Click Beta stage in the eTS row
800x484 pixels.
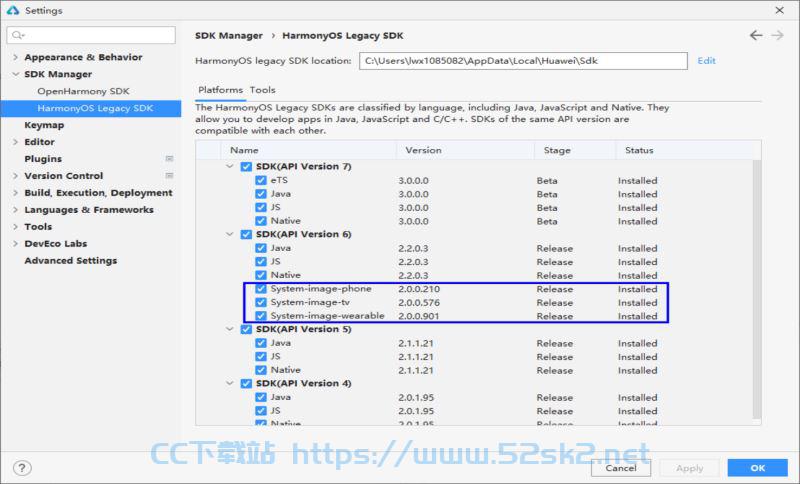[x=547, y=181]
